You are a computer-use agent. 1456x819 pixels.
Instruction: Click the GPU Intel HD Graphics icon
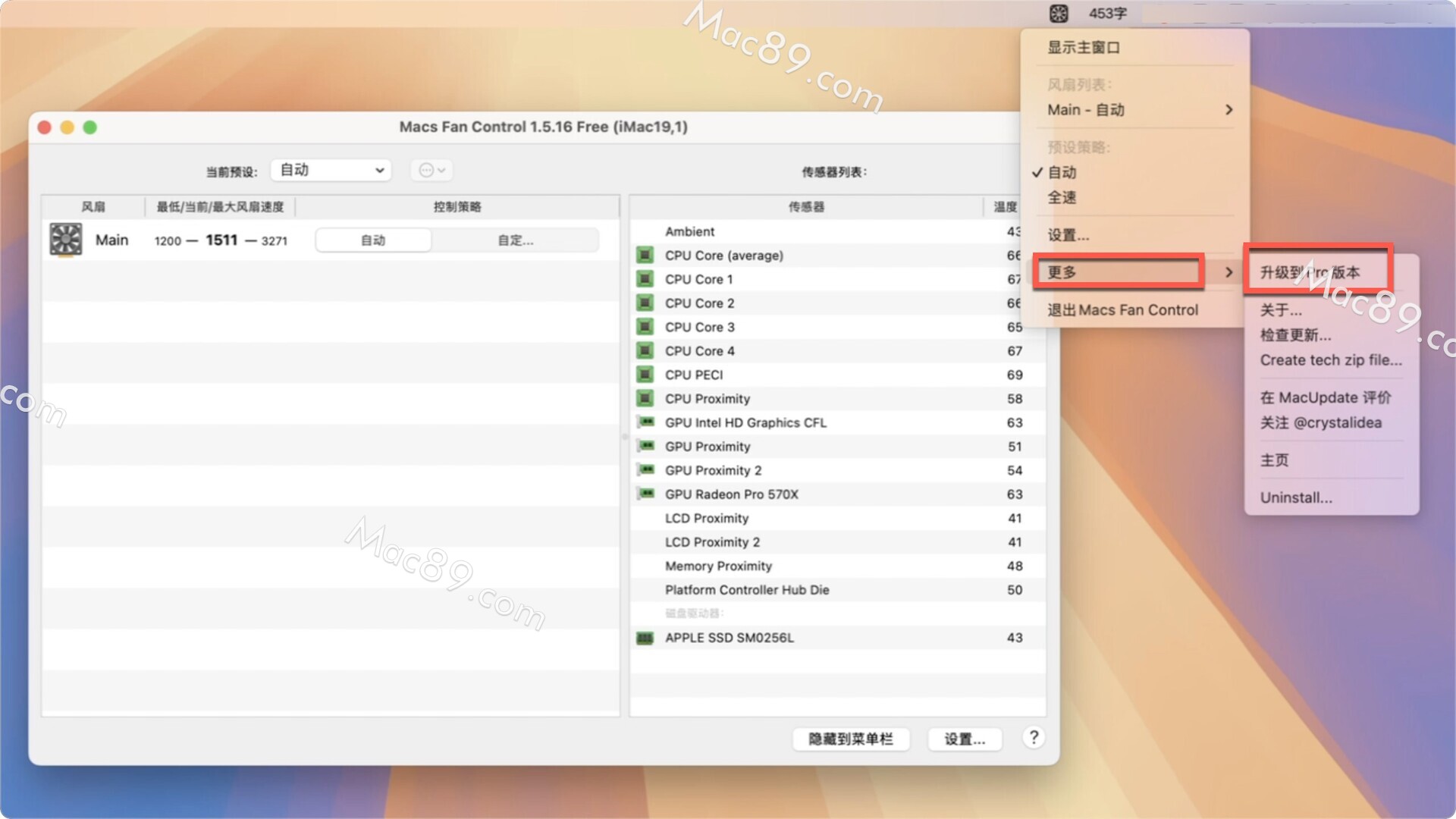tap(645, 422)
